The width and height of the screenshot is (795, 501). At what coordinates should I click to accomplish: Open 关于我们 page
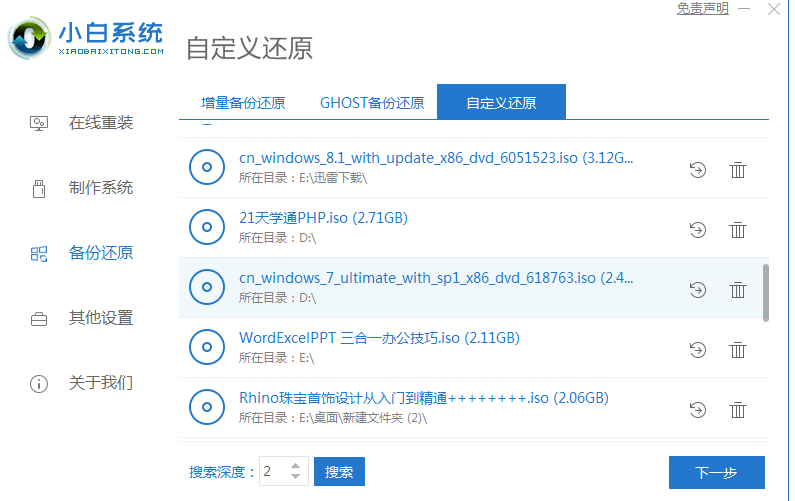(x=100, y=383)
